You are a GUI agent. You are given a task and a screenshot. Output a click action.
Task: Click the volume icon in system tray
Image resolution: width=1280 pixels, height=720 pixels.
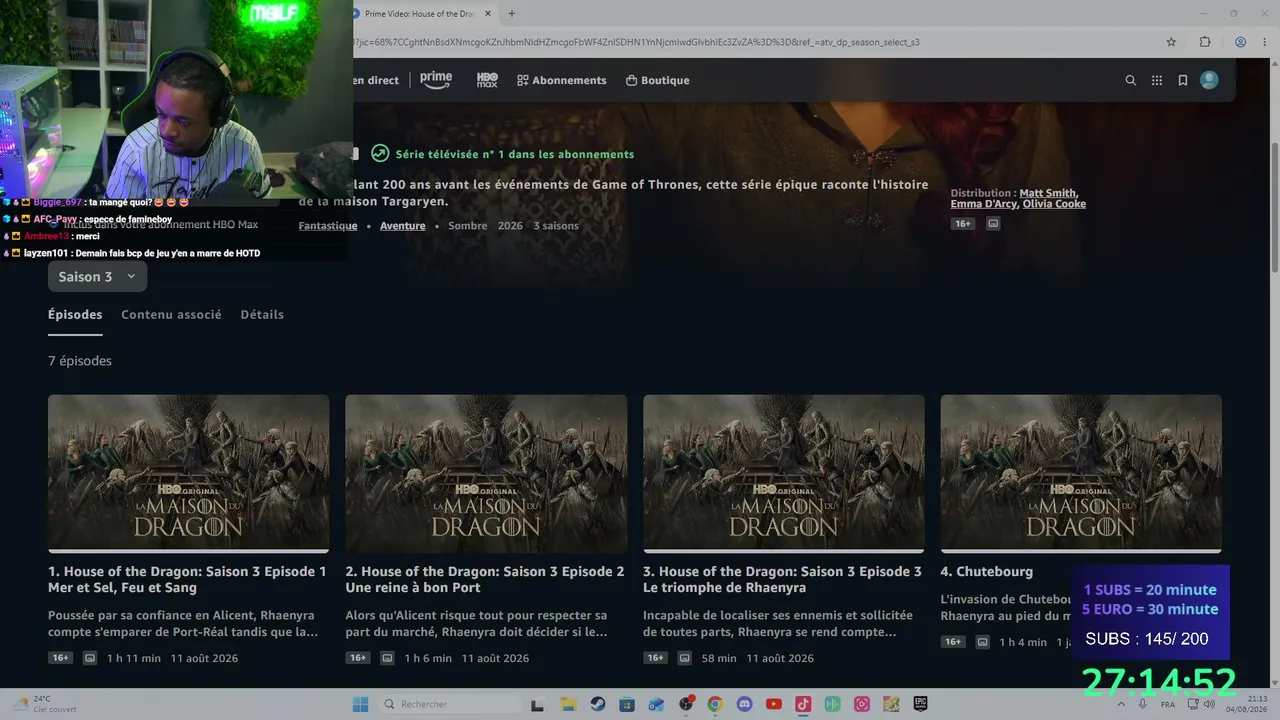pos(1209,704)
